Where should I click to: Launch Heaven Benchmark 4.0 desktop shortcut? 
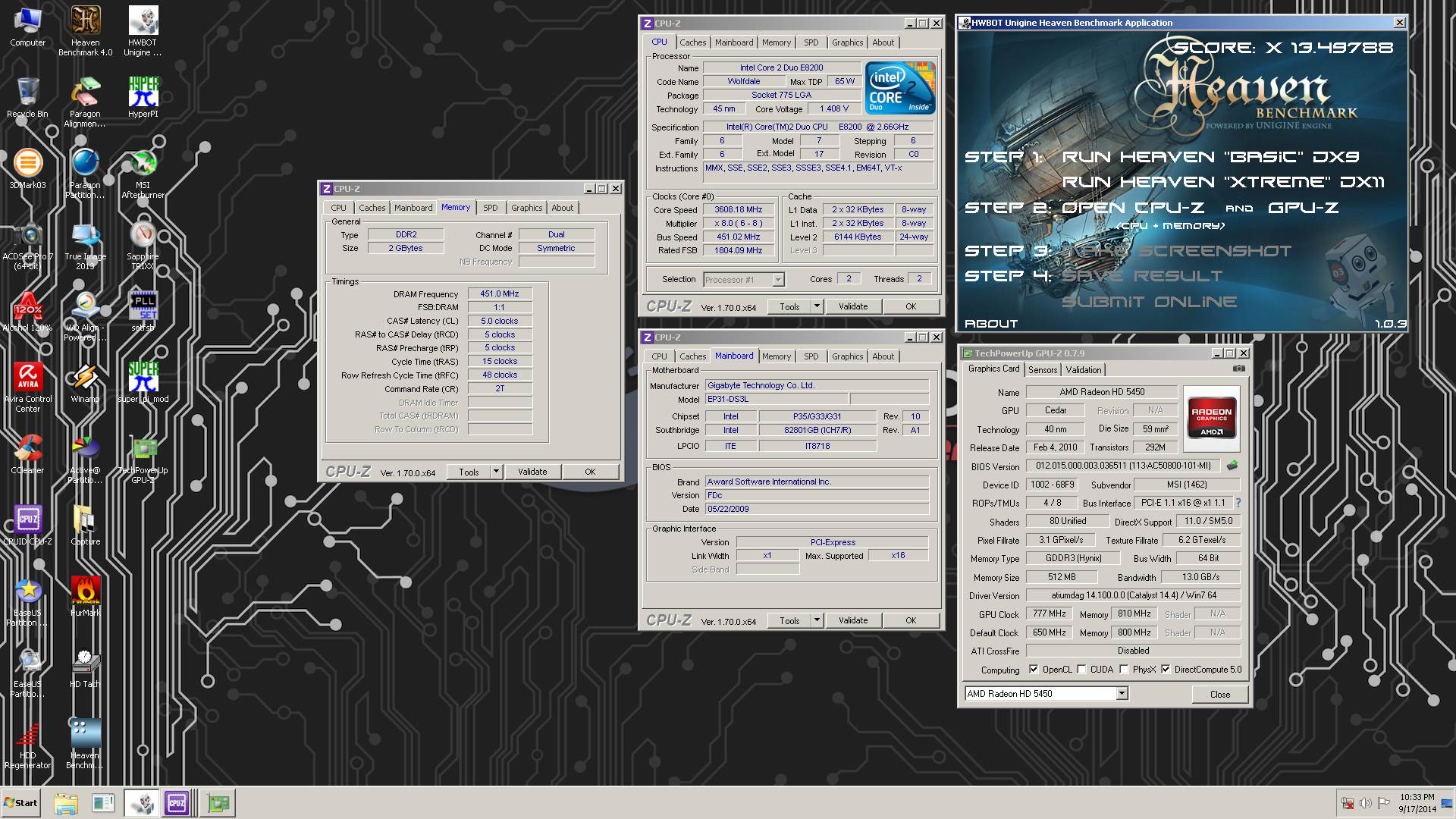[85, 31]
